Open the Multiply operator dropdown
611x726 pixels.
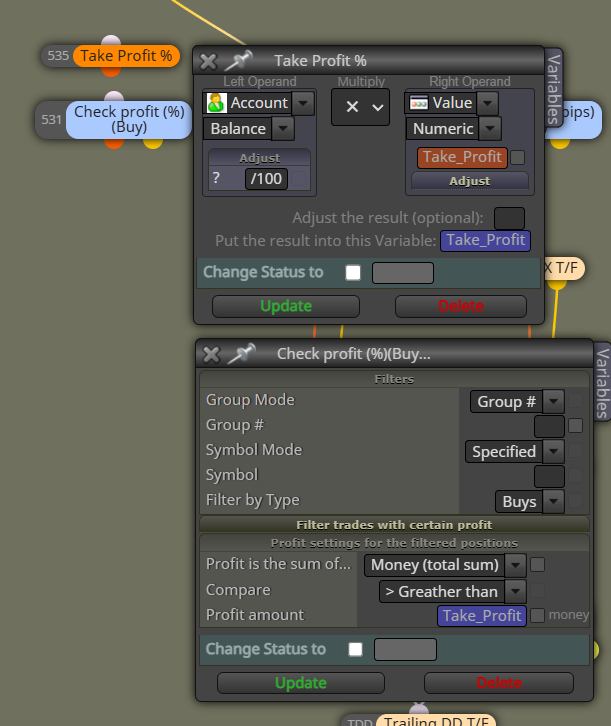click(x=361, y=107)
